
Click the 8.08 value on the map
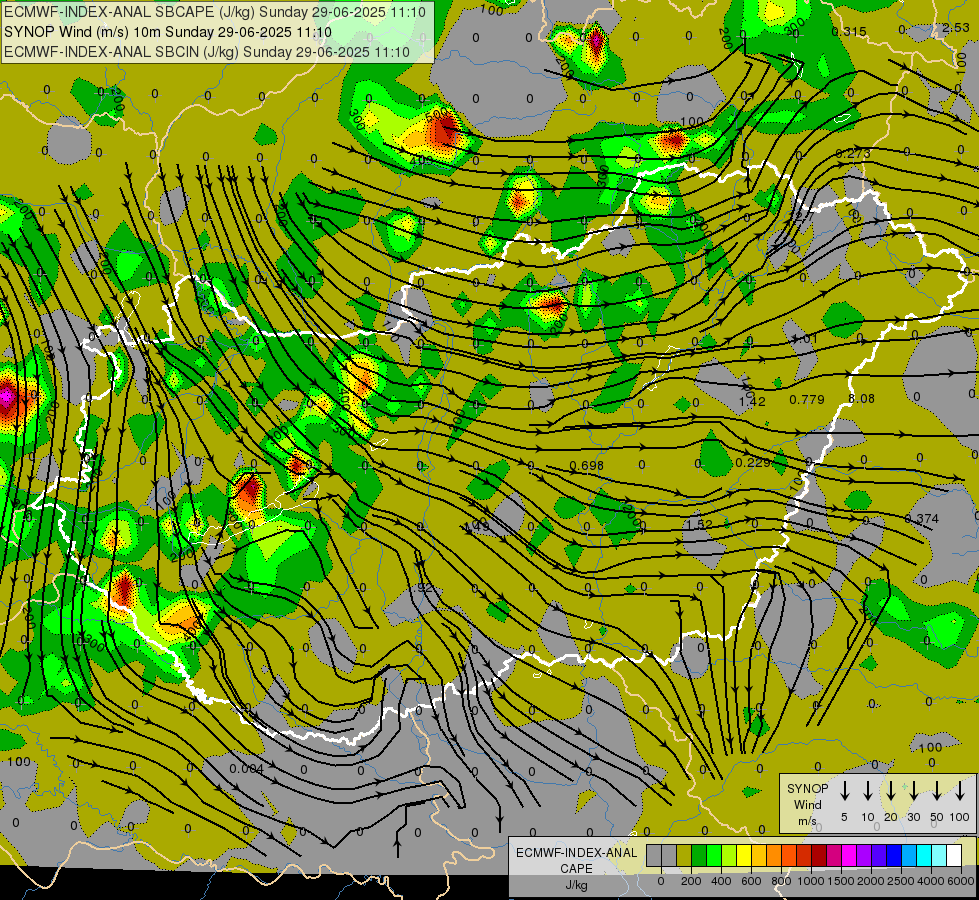point(862,398)
